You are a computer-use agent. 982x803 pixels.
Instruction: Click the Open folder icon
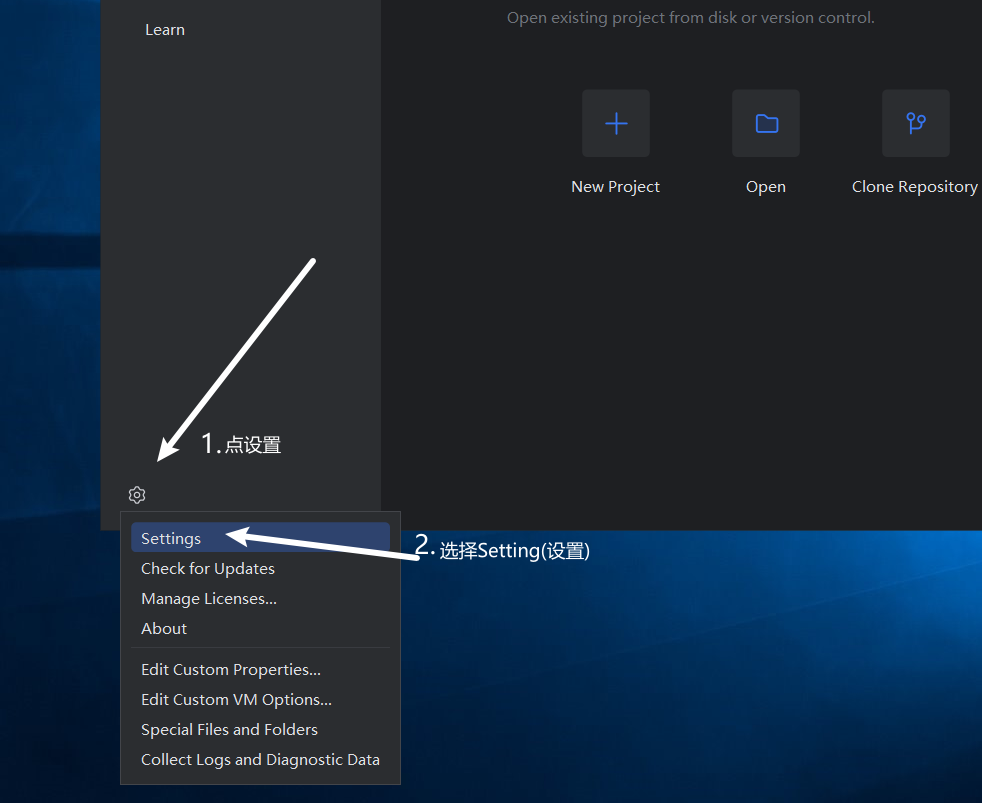(x=766, y=123)
